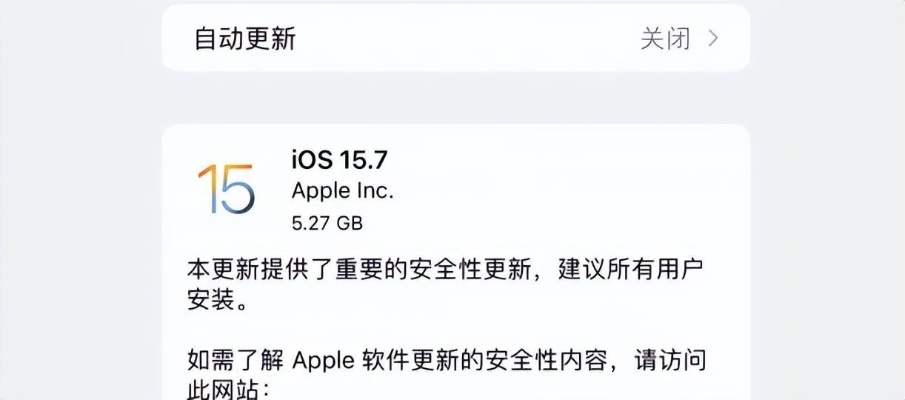
Task: Click the Apple Inc. developer name
Action: [x=342, y=190]
